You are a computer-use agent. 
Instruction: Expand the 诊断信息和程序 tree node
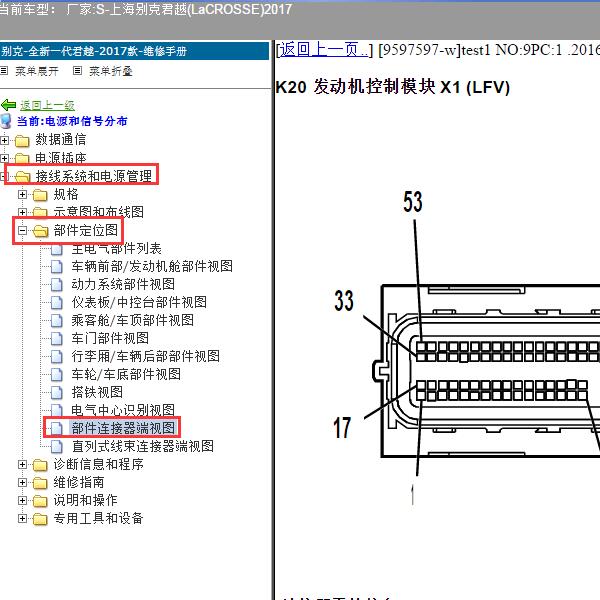[x=22, y=464]
